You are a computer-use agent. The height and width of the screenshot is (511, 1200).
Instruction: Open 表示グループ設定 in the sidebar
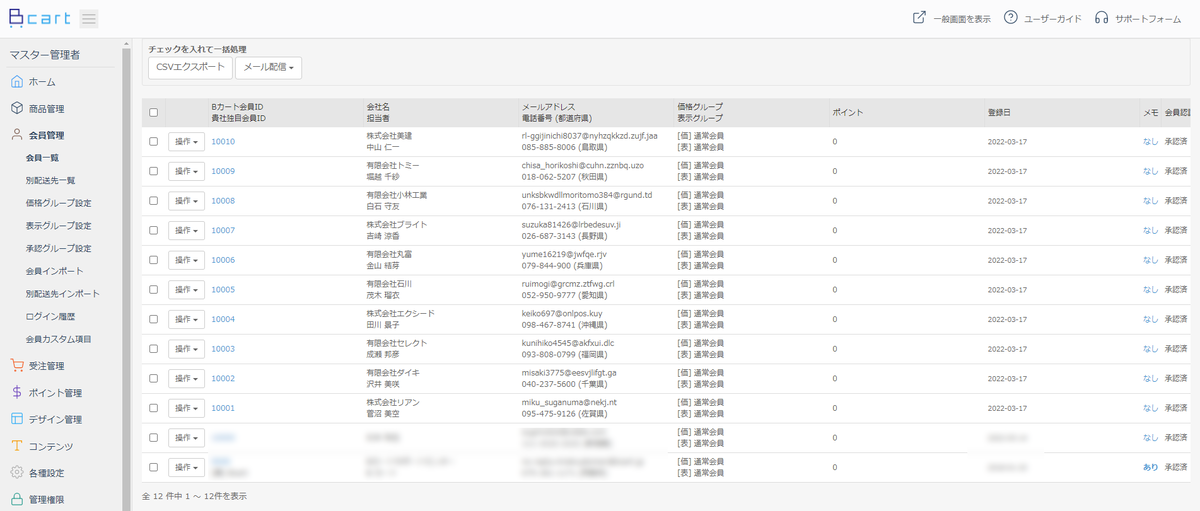58,226
